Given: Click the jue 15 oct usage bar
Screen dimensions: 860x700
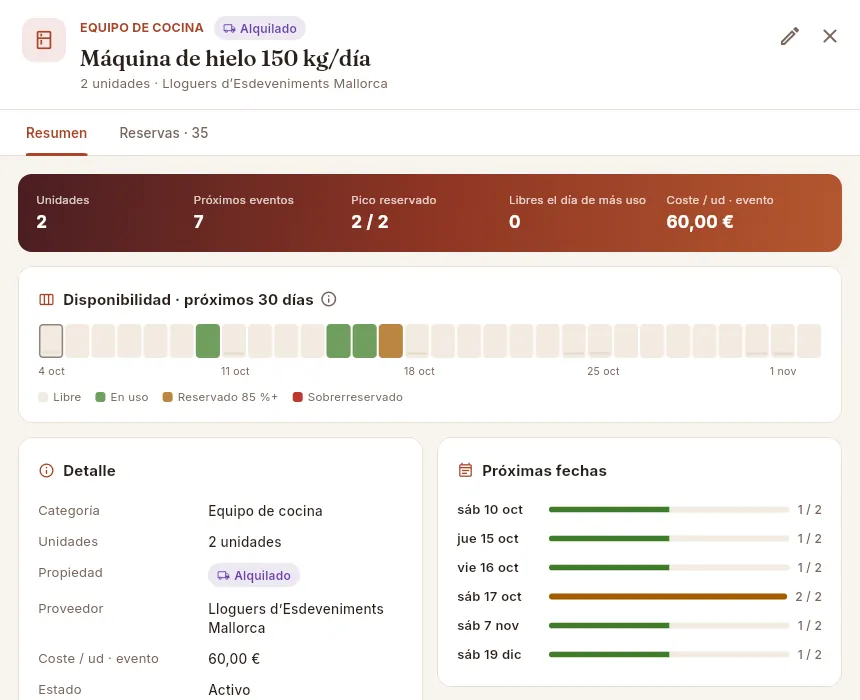Looking at the screenshot, I should pyautogui.click(x=669, y=539).
